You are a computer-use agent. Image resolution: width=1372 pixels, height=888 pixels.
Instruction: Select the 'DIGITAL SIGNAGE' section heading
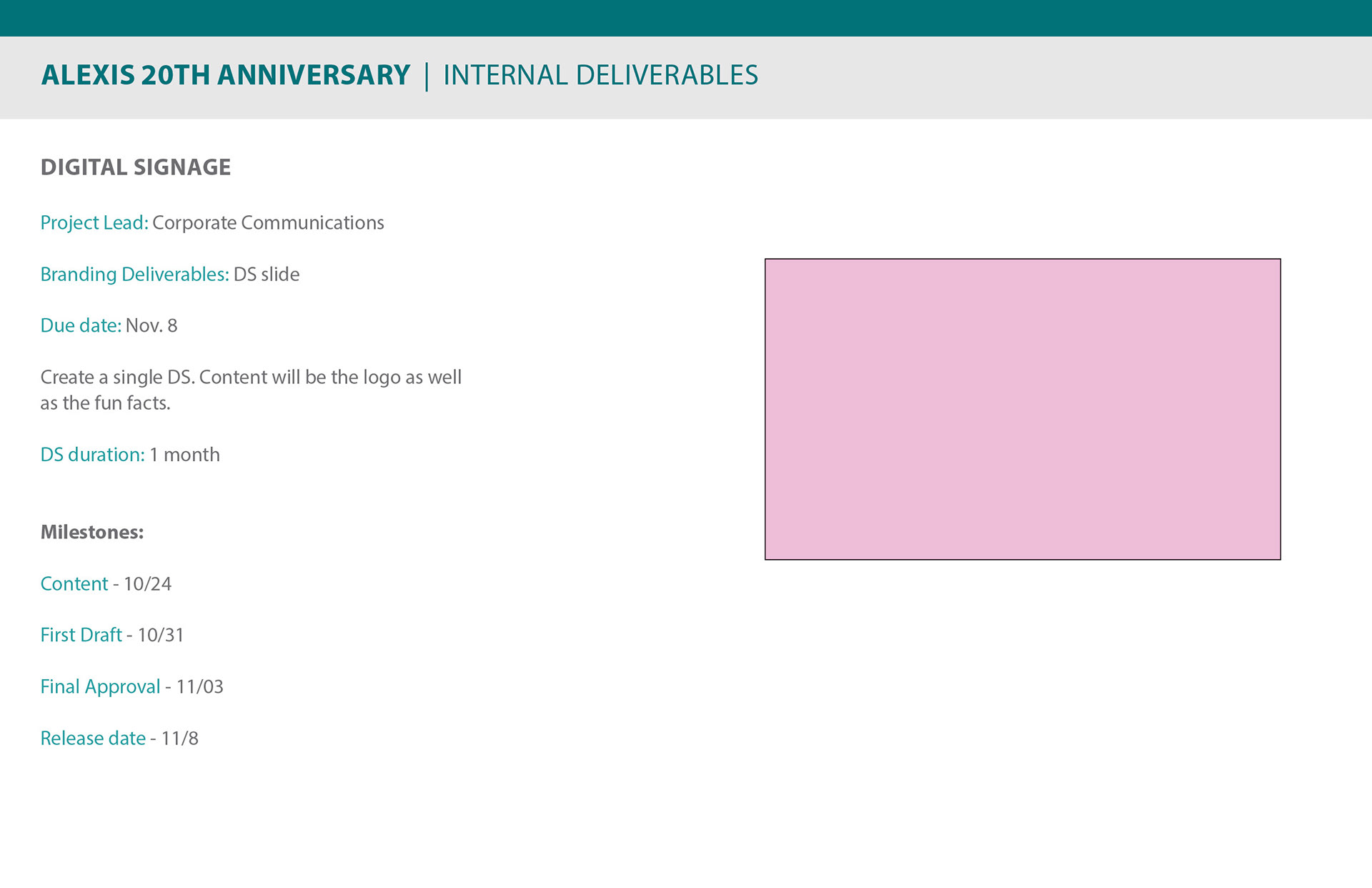coord(136,167)
